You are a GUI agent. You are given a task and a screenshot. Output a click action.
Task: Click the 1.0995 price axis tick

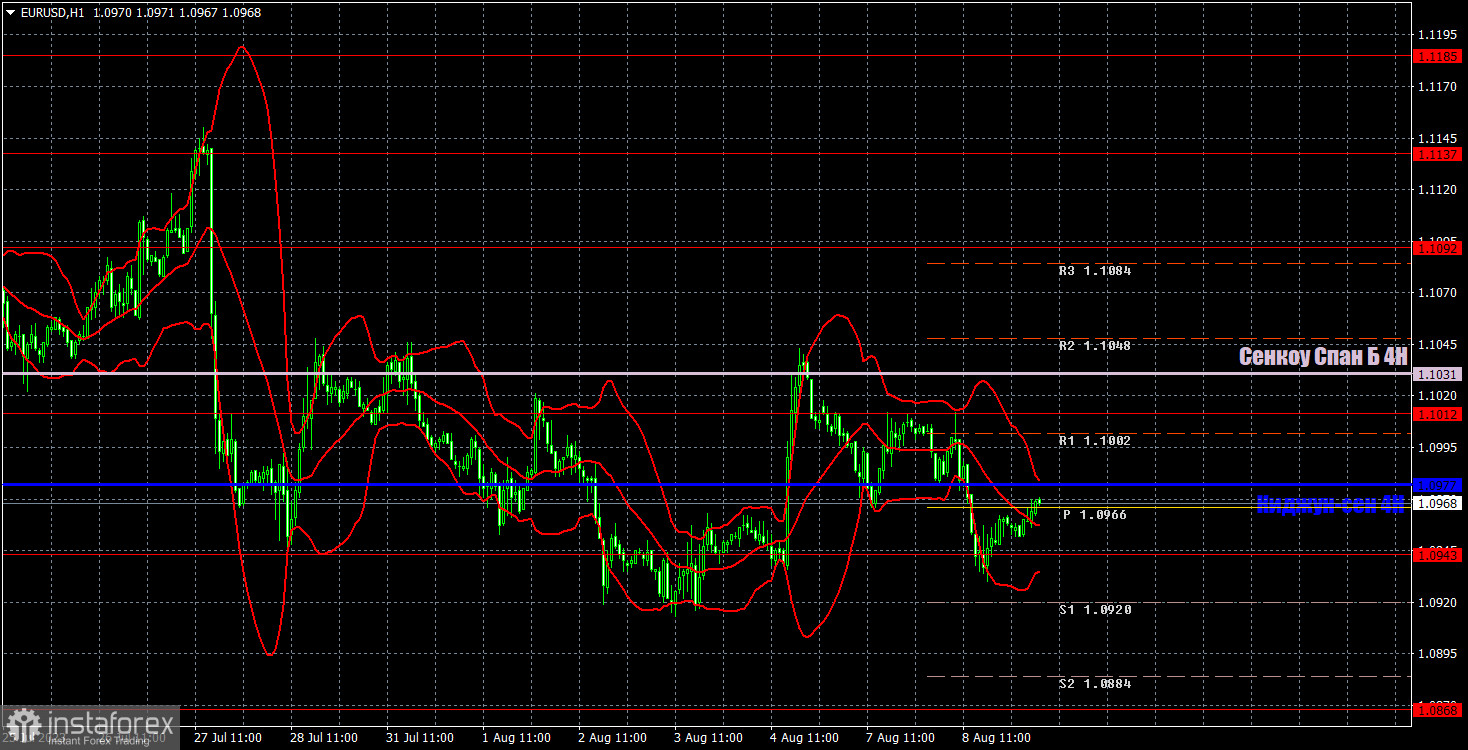click(x=1436, y=447)
